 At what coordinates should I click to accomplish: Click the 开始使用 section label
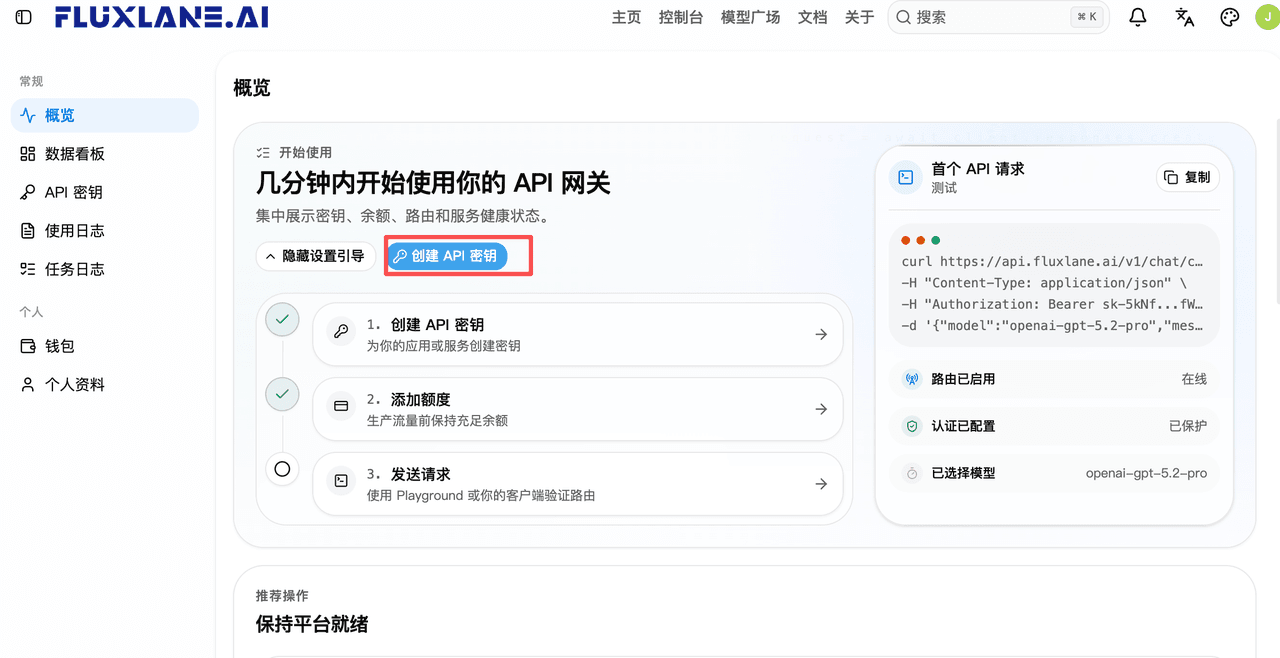click(x=305, y=152)
